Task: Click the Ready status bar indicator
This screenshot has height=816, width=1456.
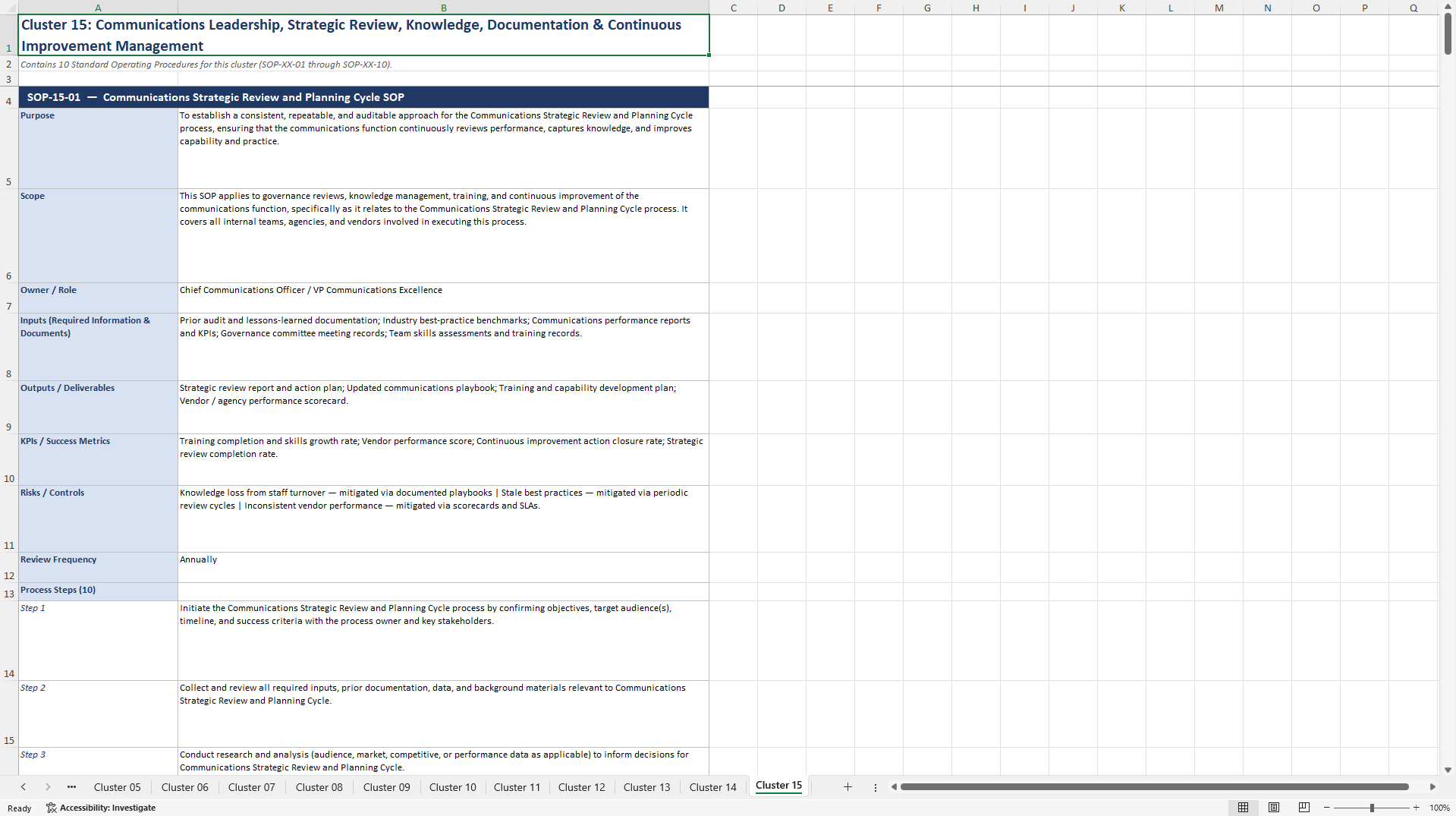Action: 20,808
